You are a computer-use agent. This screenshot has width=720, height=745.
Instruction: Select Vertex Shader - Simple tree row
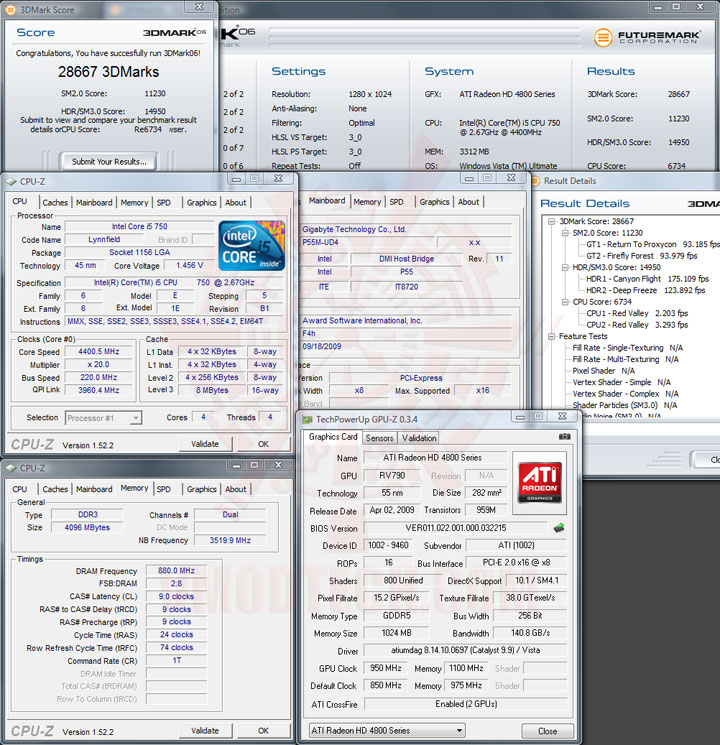(622, 382)
